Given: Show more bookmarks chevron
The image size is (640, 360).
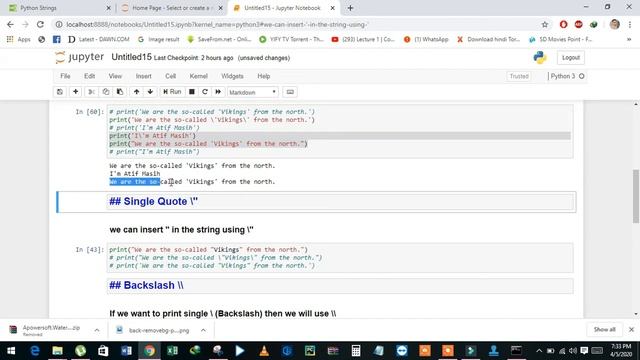Looking at the screenshot, I should [629, 39].
